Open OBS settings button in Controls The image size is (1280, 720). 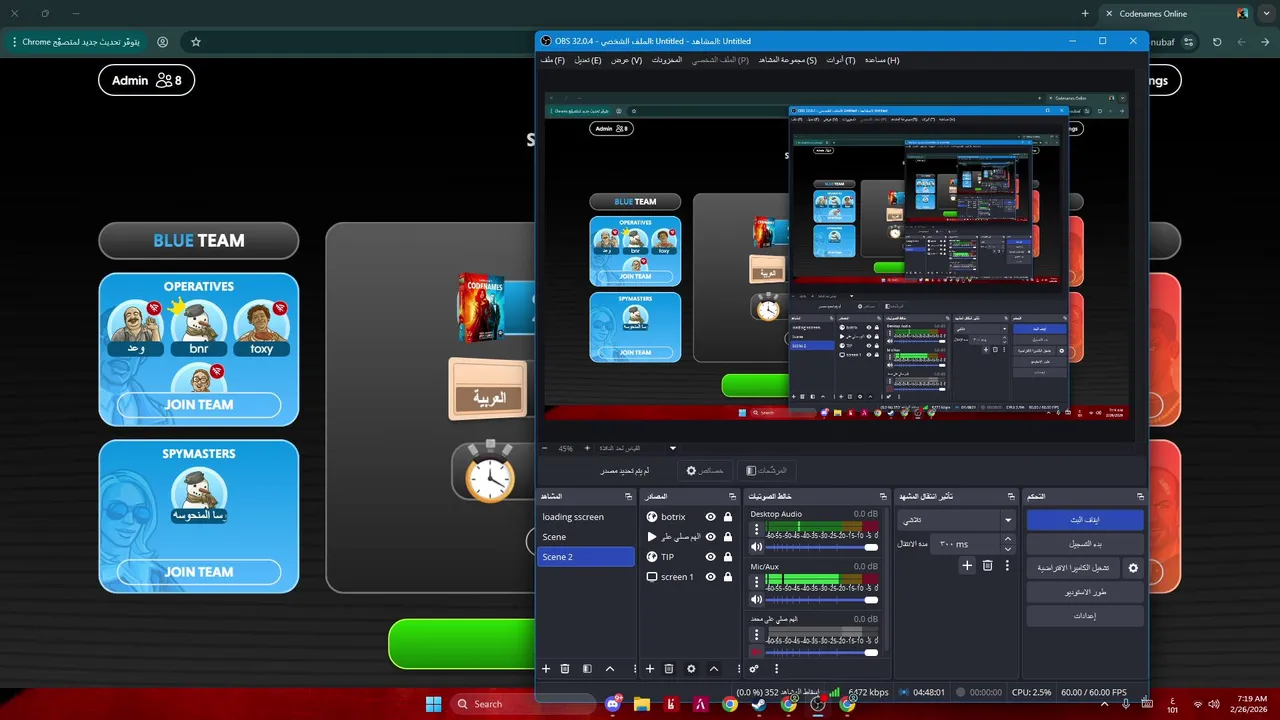[1085, 616]
